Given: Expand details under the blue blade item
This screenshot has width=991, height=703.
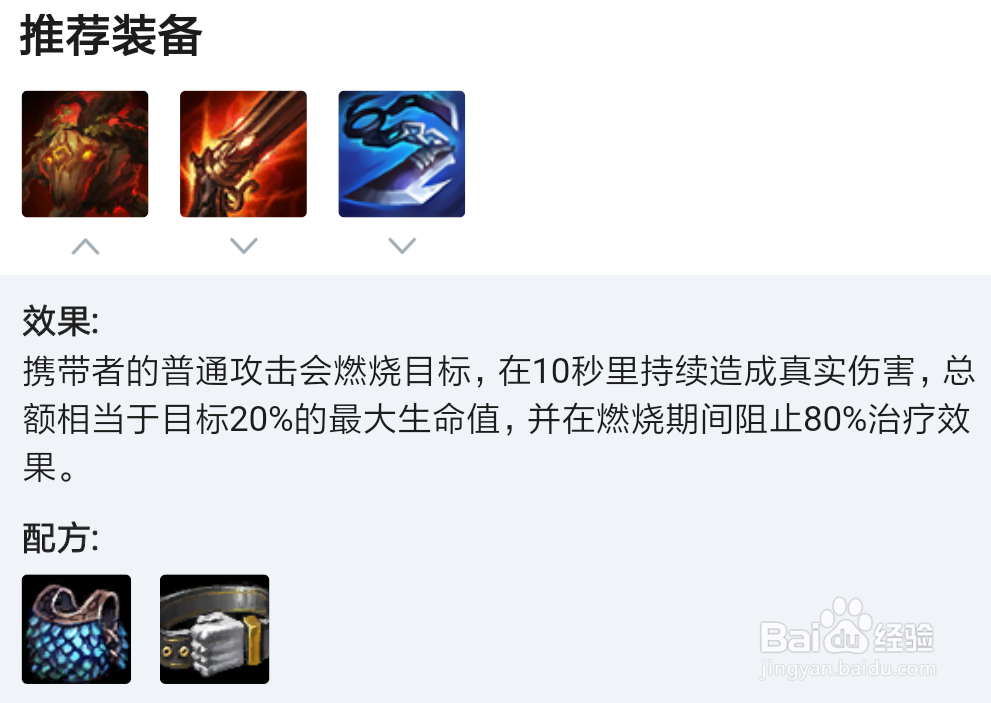Looking at the screenshot, I should [402, 246].
